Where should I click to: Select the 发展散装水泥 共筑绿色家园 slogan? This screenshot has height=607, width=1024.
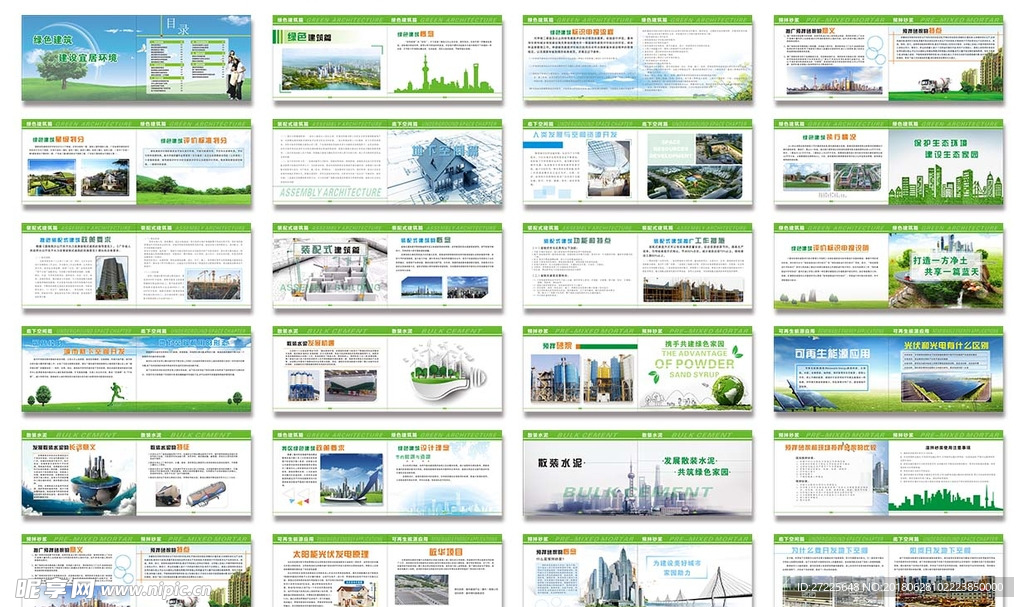pyautogui.click(x=696, y=466)
